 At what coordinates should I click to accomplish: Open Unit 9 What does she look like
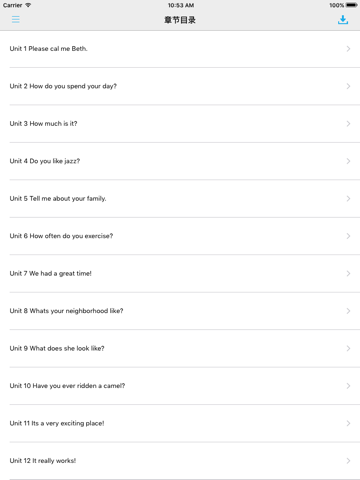pos(180,348)
